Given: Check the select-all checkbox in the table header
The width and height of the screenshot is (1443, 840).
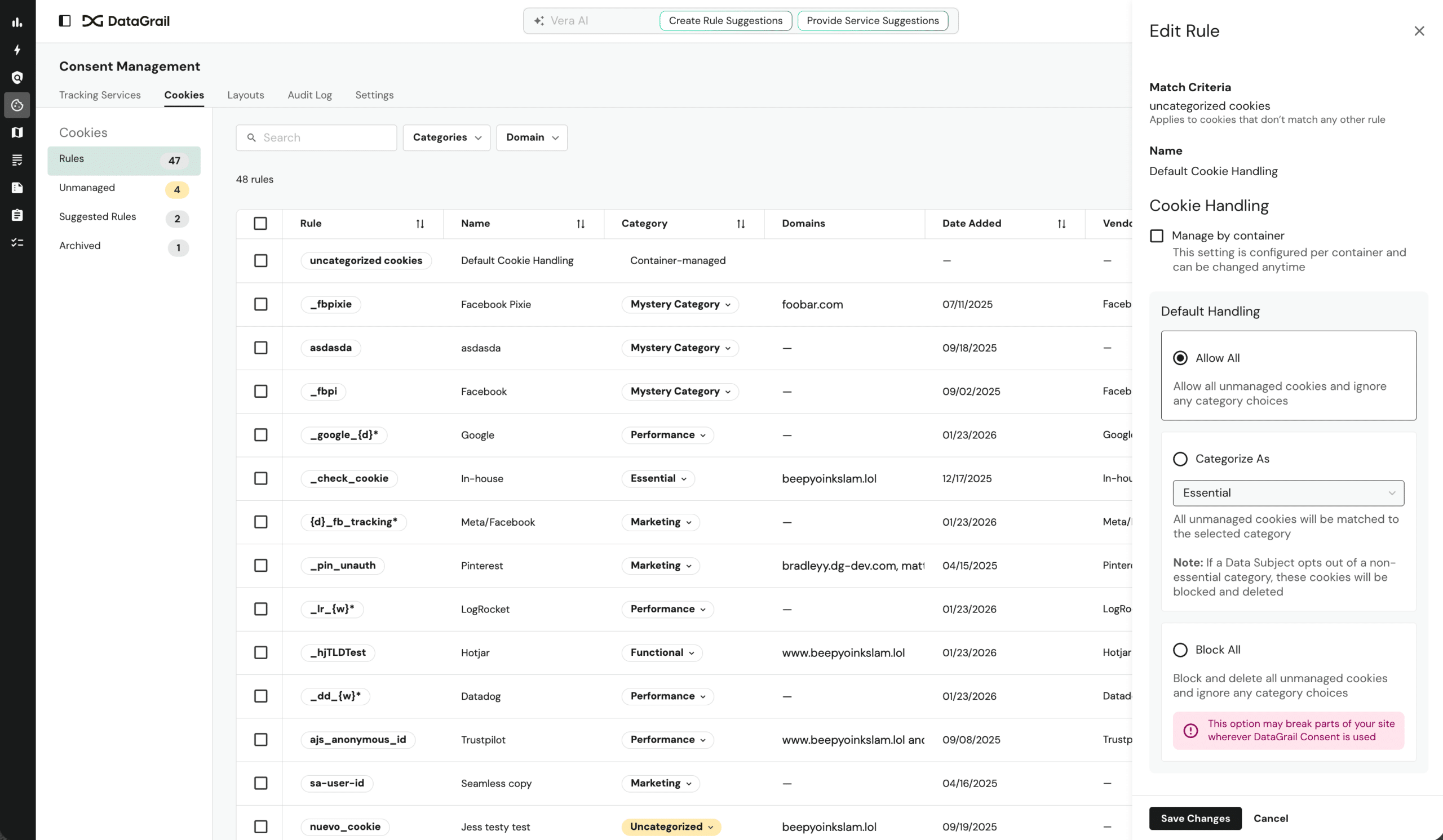Looking at the screenshot, I should tap(260, 224).
